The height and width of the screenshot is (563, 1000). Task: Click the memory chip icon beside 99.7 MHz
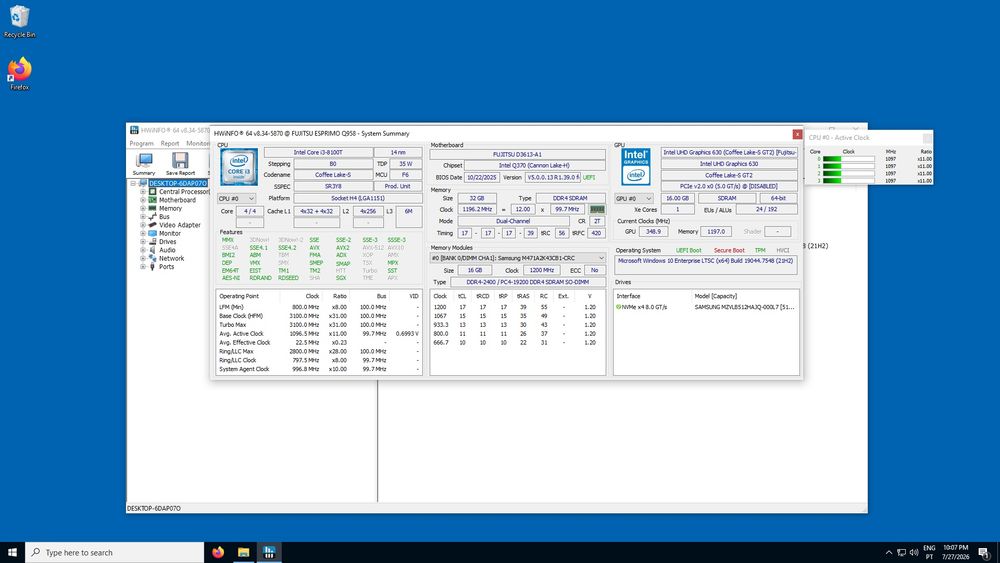click(597, 209)
